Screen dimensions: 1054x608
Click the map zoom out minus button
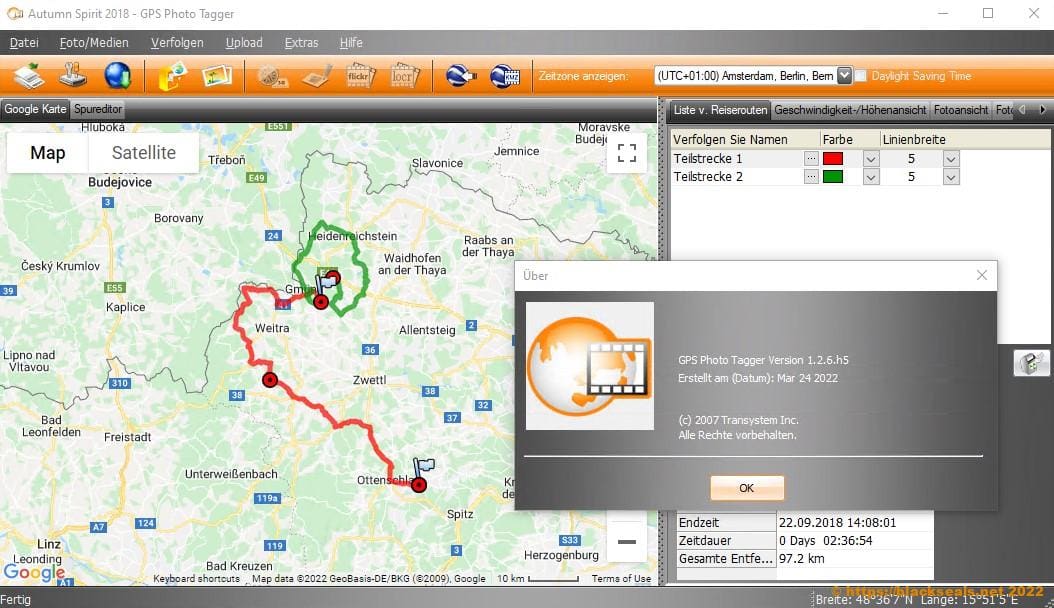click(x=627, y=541)
